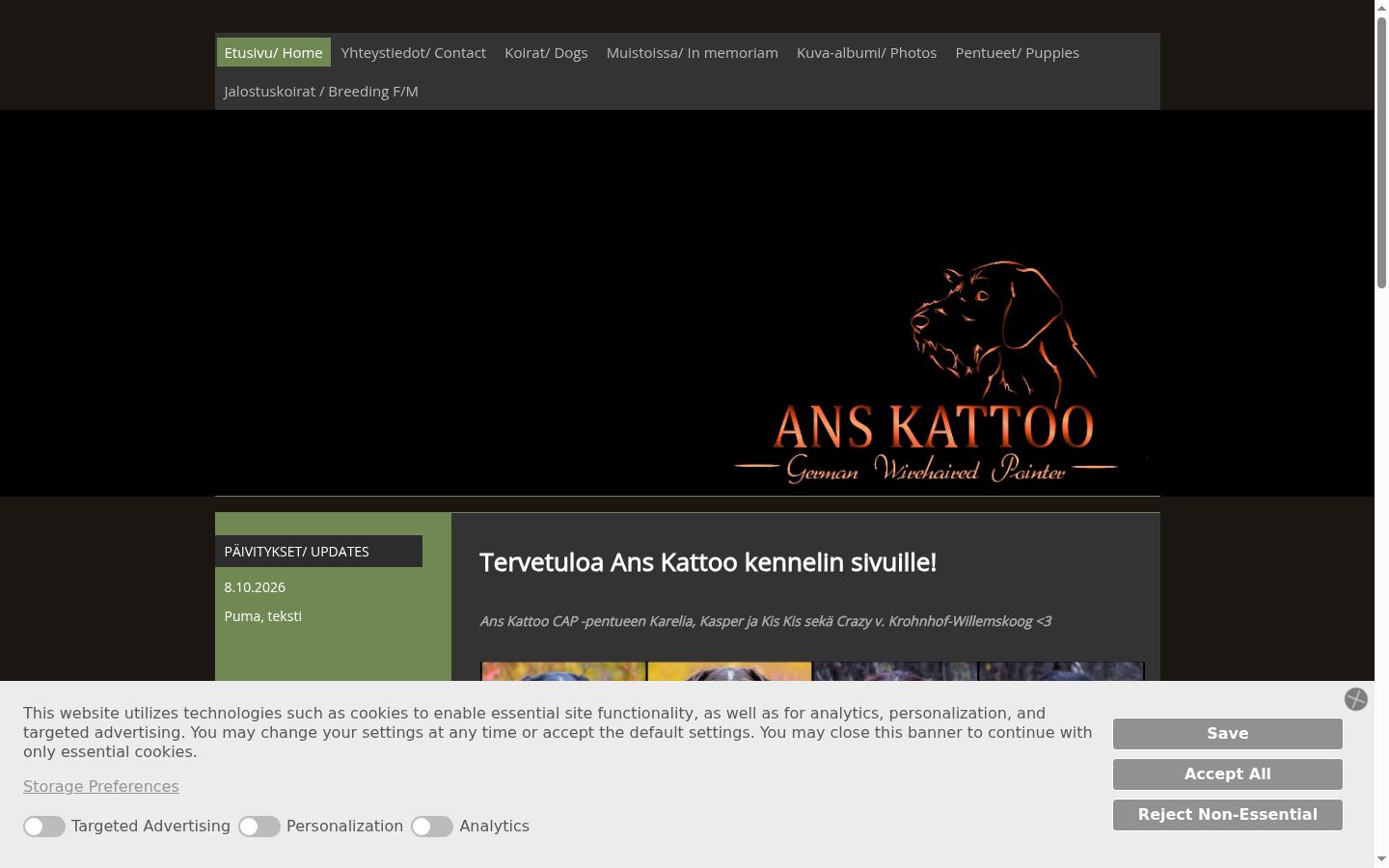
Task: Click the italic CAP -pentueen caption text
Action: coord(766,621)
